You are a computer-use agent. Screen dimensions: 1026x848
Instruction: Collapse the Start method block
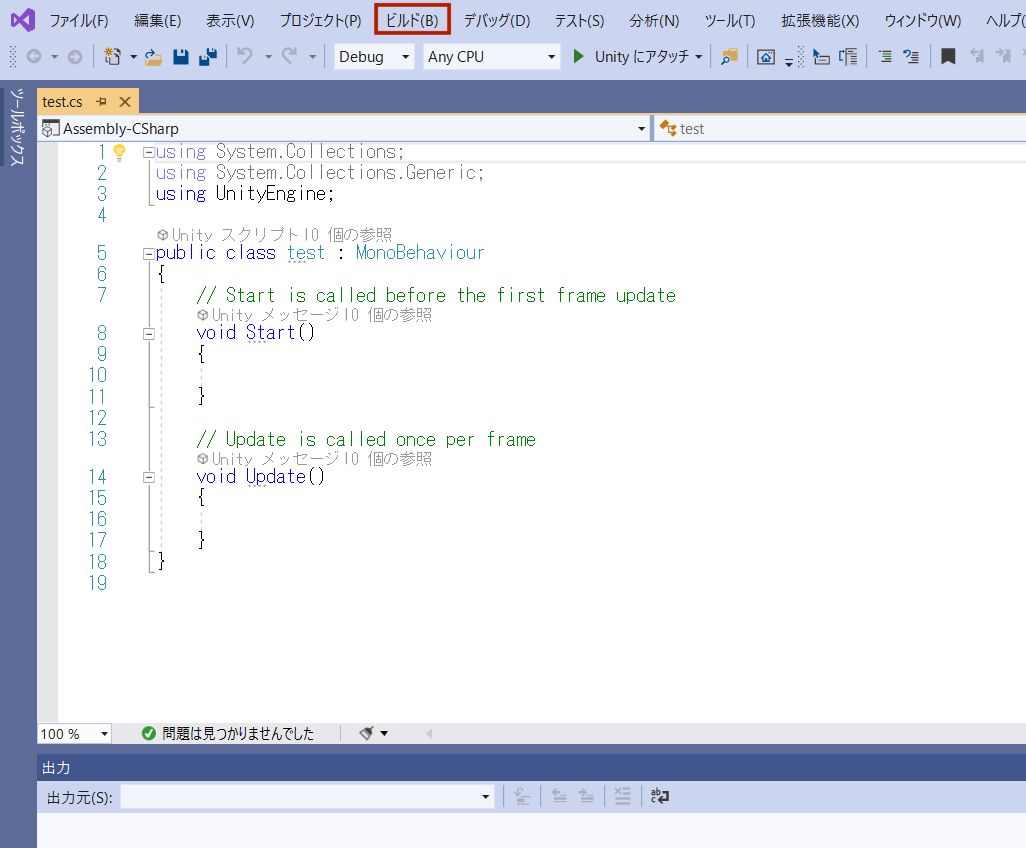[x=148, y=333]
